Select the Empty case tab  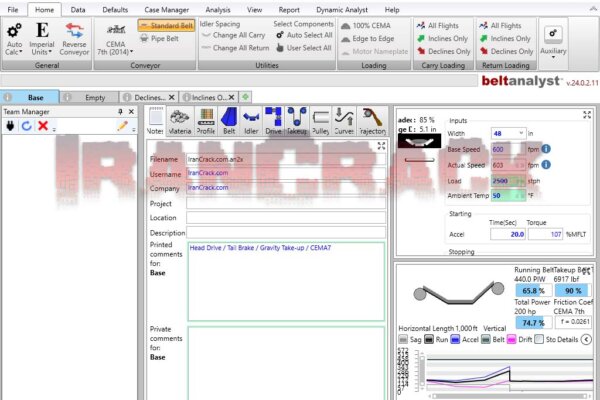pyautogui.click(x=89, y=97)
